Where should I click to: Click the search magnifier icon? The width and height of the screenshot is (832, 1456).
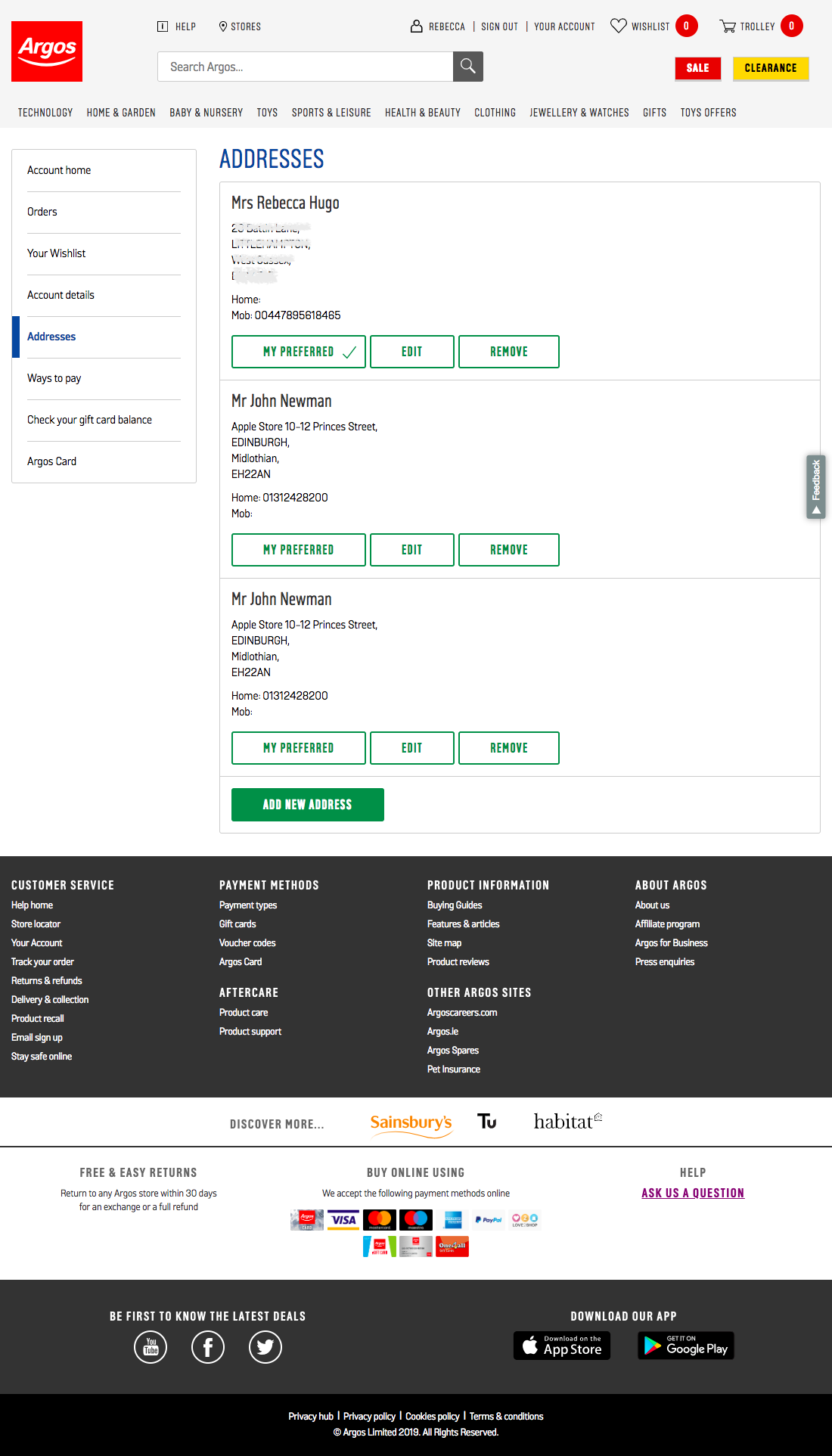click(x=467, y=67)
